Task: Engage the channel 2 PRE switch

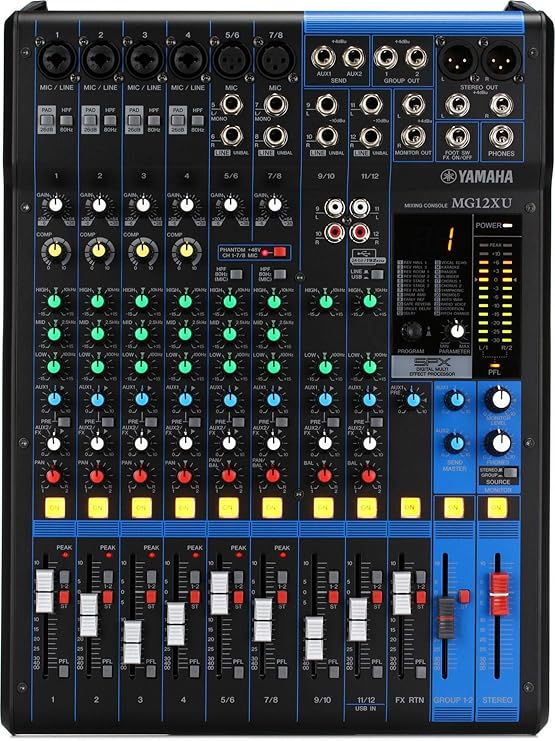Action: pyautogui.click(x=107, y=422)
